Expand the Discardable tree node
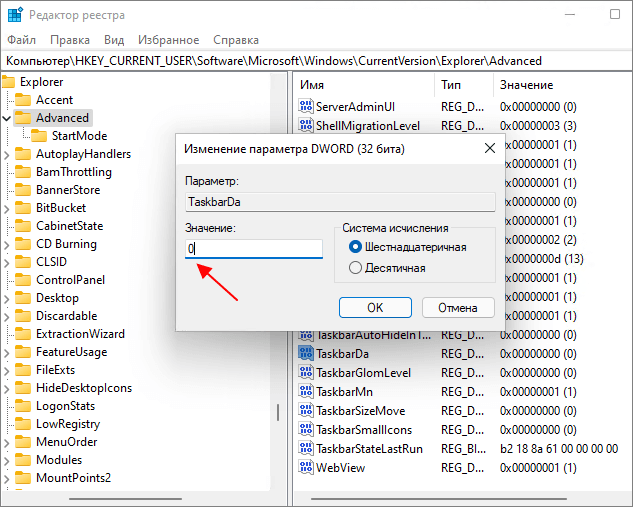633x507 pixels. pyautogui.click(x=6, y=316)
